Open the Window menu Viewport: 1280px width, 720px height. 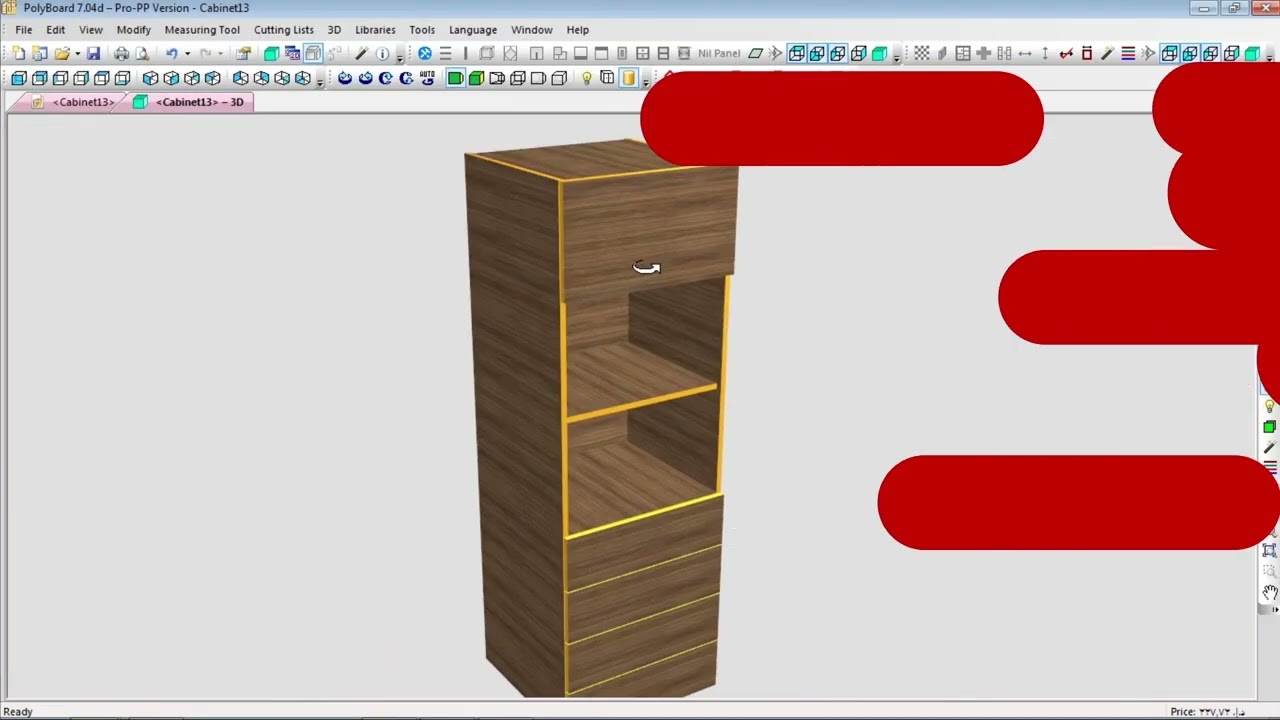click(x=532, y=30)
